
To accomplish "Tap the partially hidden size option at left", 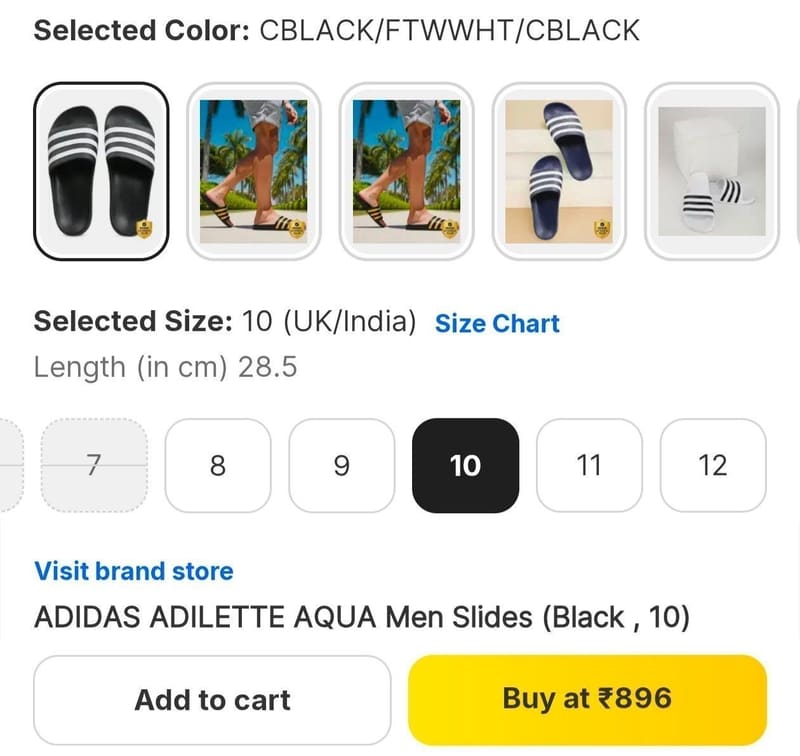I will (10, 465).
